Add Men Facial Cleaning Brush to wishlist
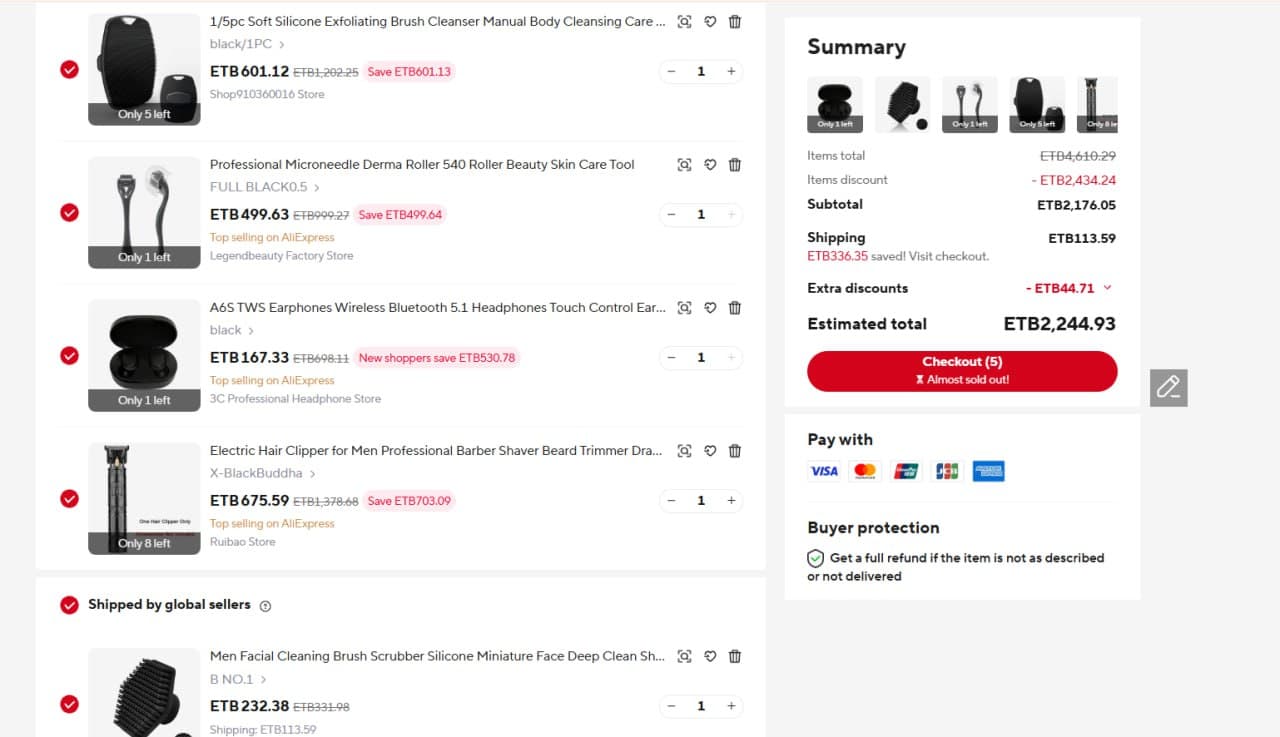 (x=710, y=657)
